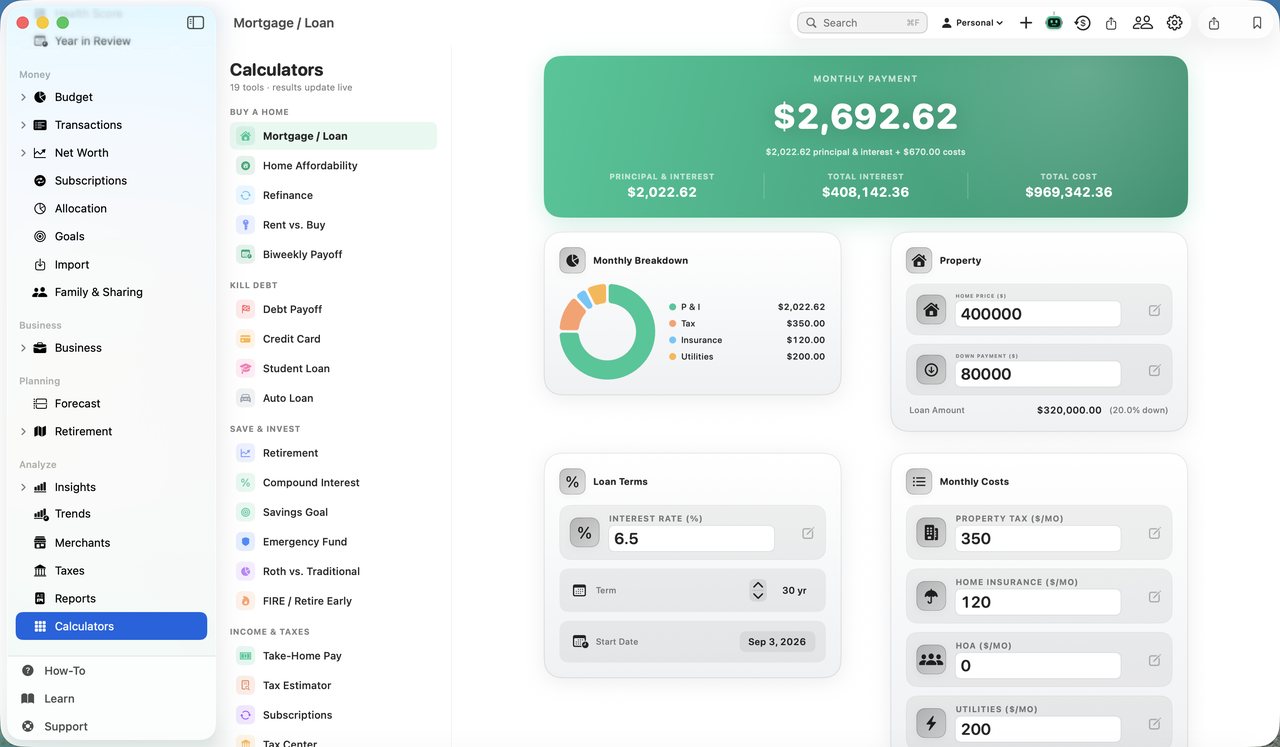The image size is (1280, 747).
Task: Go to Goals in the sidebar
Action: click(x=111, y=236)
